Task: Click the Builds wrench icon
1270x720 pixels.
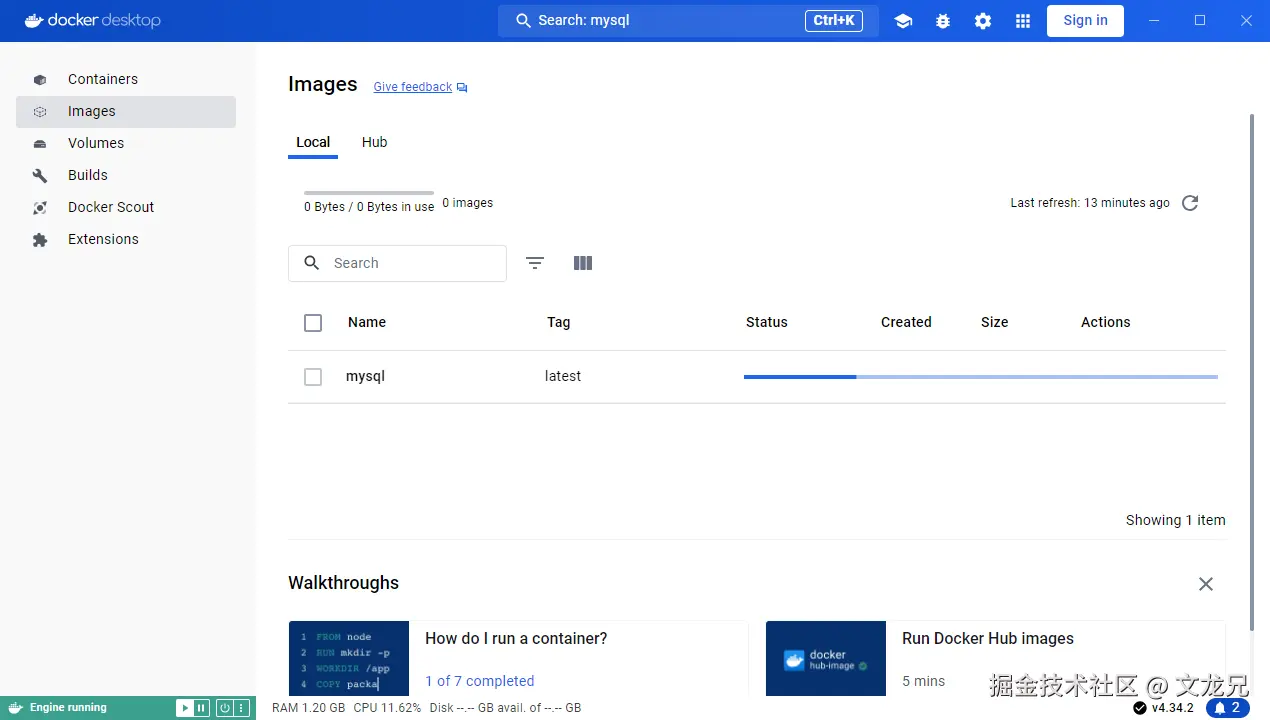Action: point(40,176)
